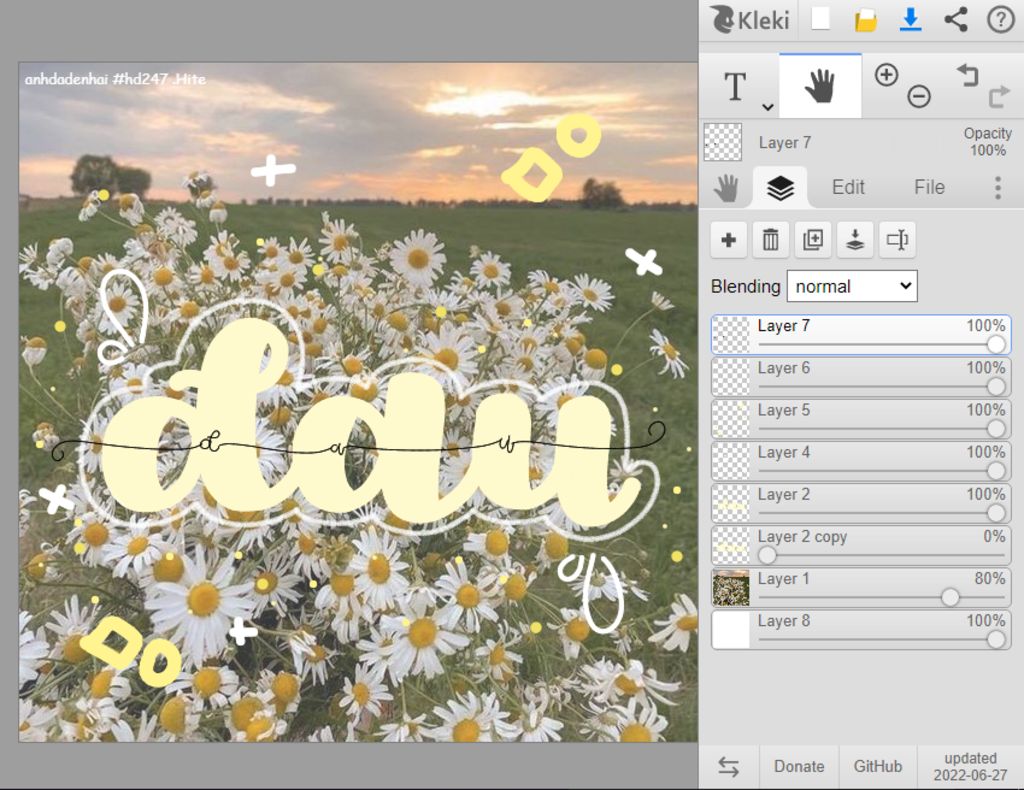
Task: Open the help question mark icon
Action: tap(1000, 20)
